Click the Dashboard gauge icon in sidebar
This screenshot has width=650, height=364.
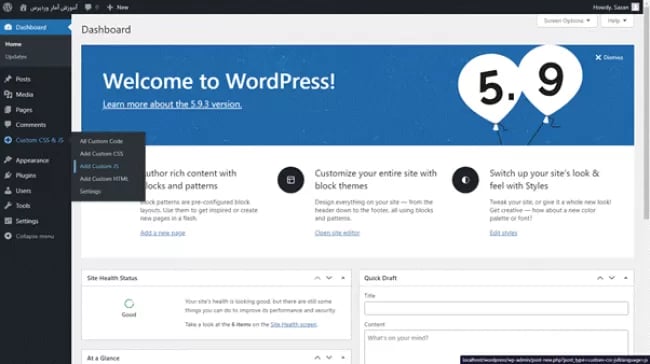[8, 27]
